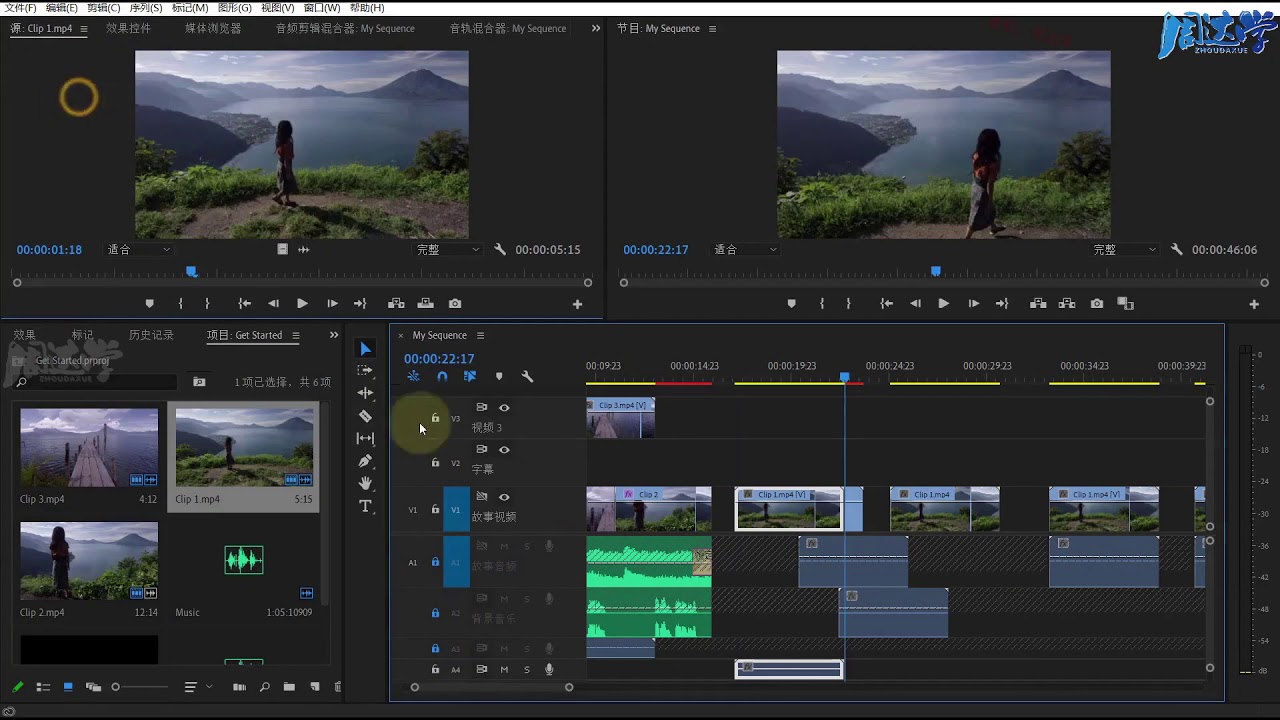Create new bin in project panel
The width and height of the screenshot is (1280, 720).
tap(289, 687)
